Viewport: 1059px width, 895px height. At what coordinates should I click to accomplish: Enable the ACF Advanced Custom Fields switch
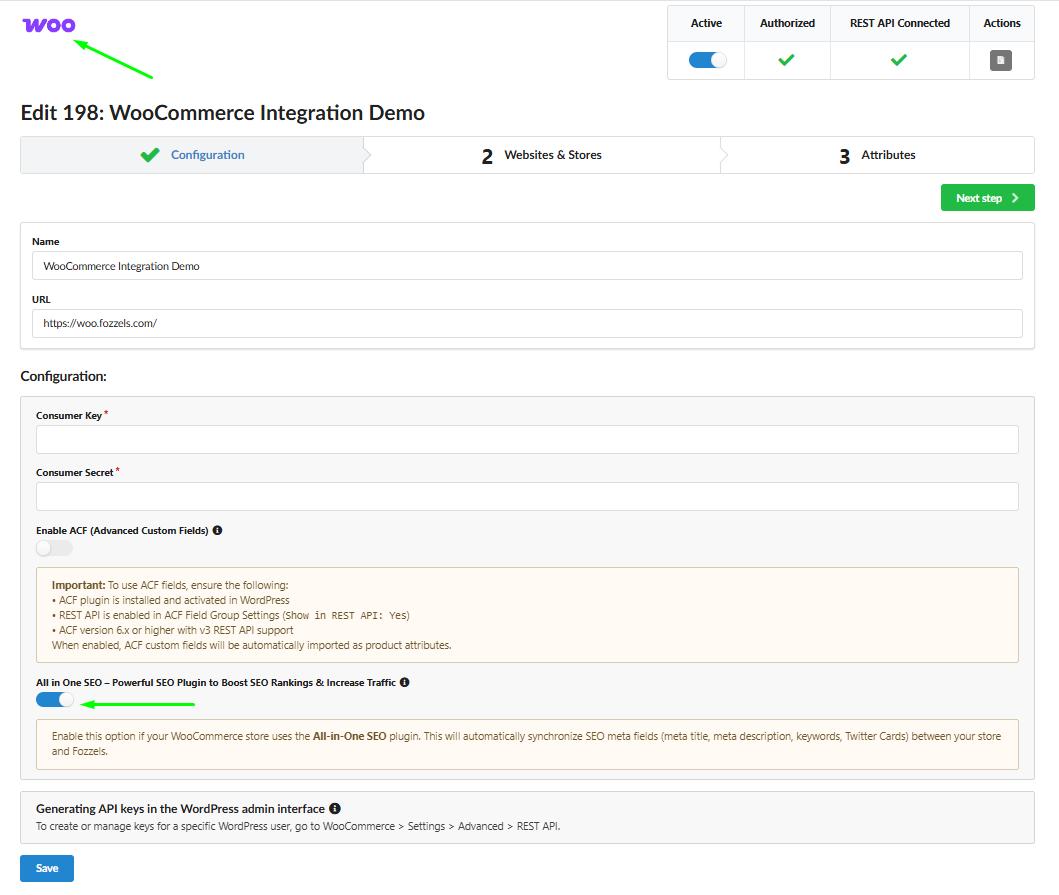click(54, 548)
